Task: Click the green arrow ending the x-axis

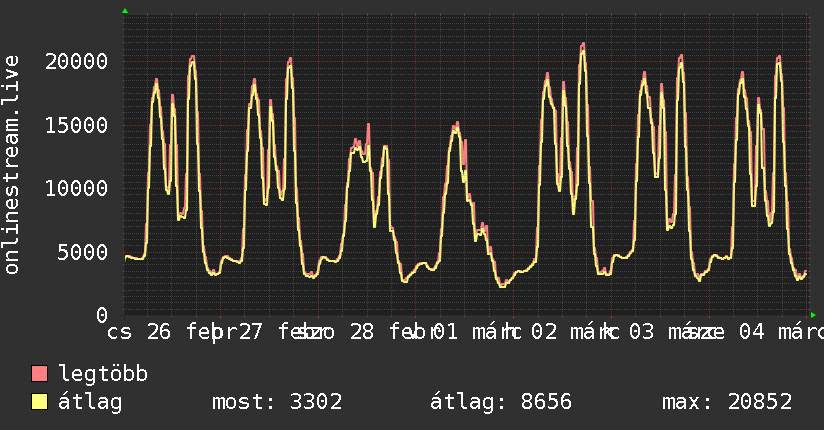Action: point(813,315)
